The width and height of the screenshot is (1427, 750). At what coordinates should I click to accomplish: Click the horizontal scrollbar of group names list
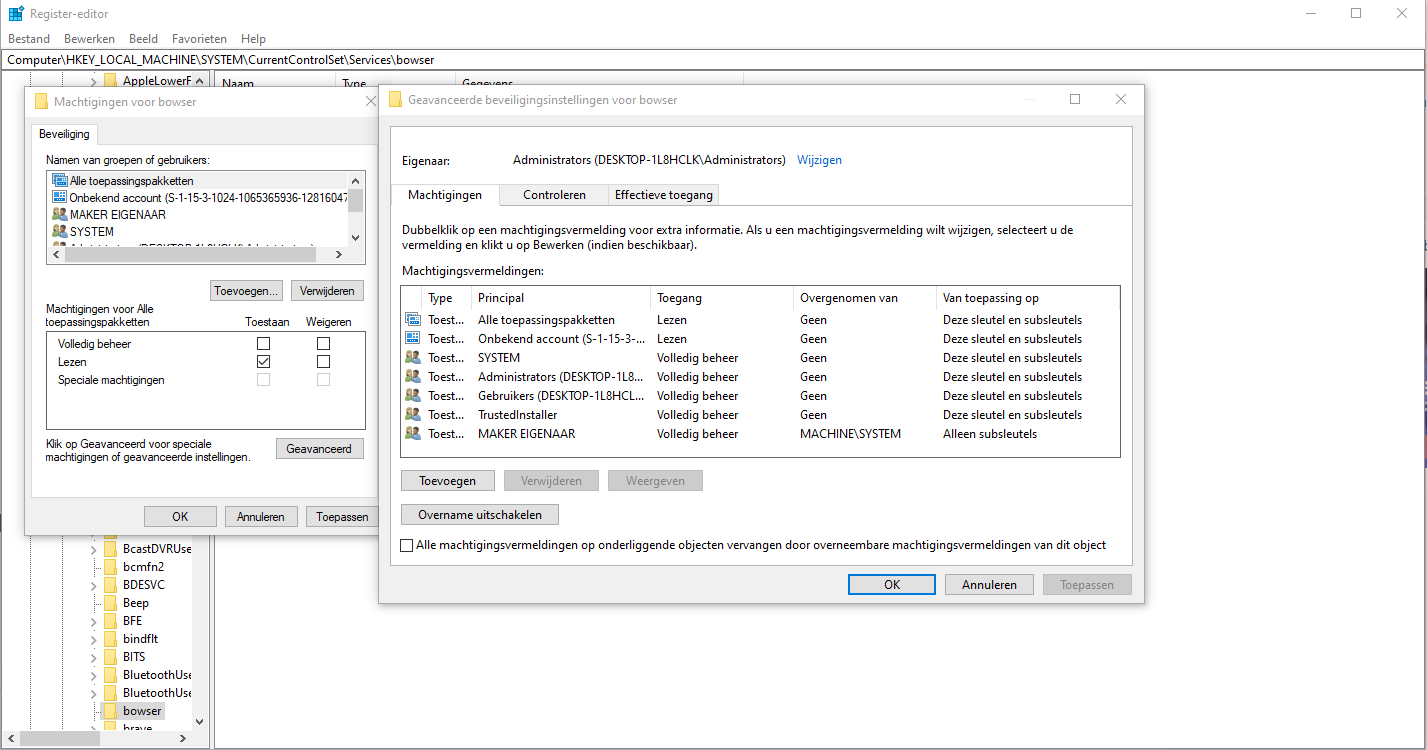pos(198,255)
